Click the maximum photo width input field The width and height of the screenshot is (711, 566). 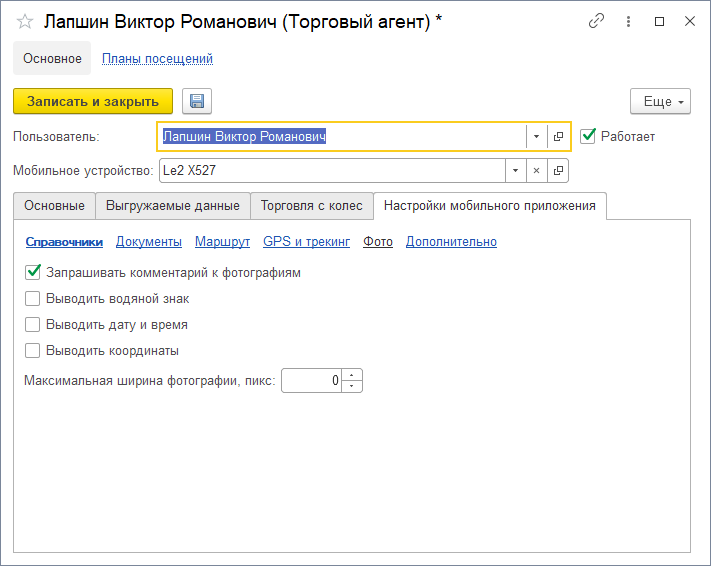pos(311,380)
